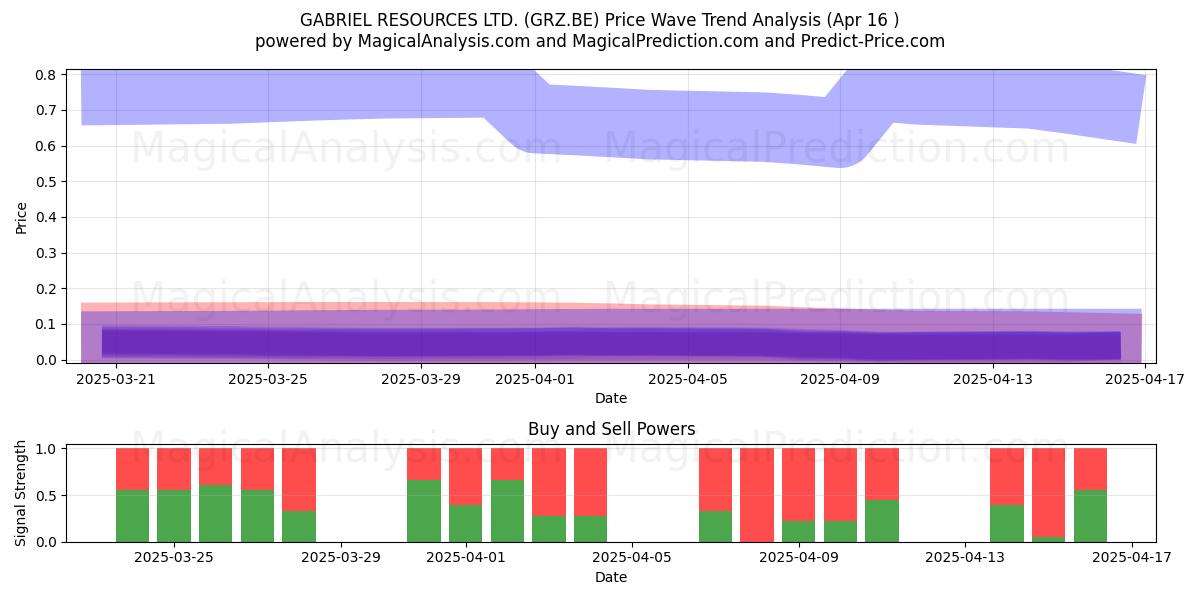Click 'Date' axis label under Buy and Sell Powers chart
The width and height of the screenshot is (1200, 600).
click(611, 577)
